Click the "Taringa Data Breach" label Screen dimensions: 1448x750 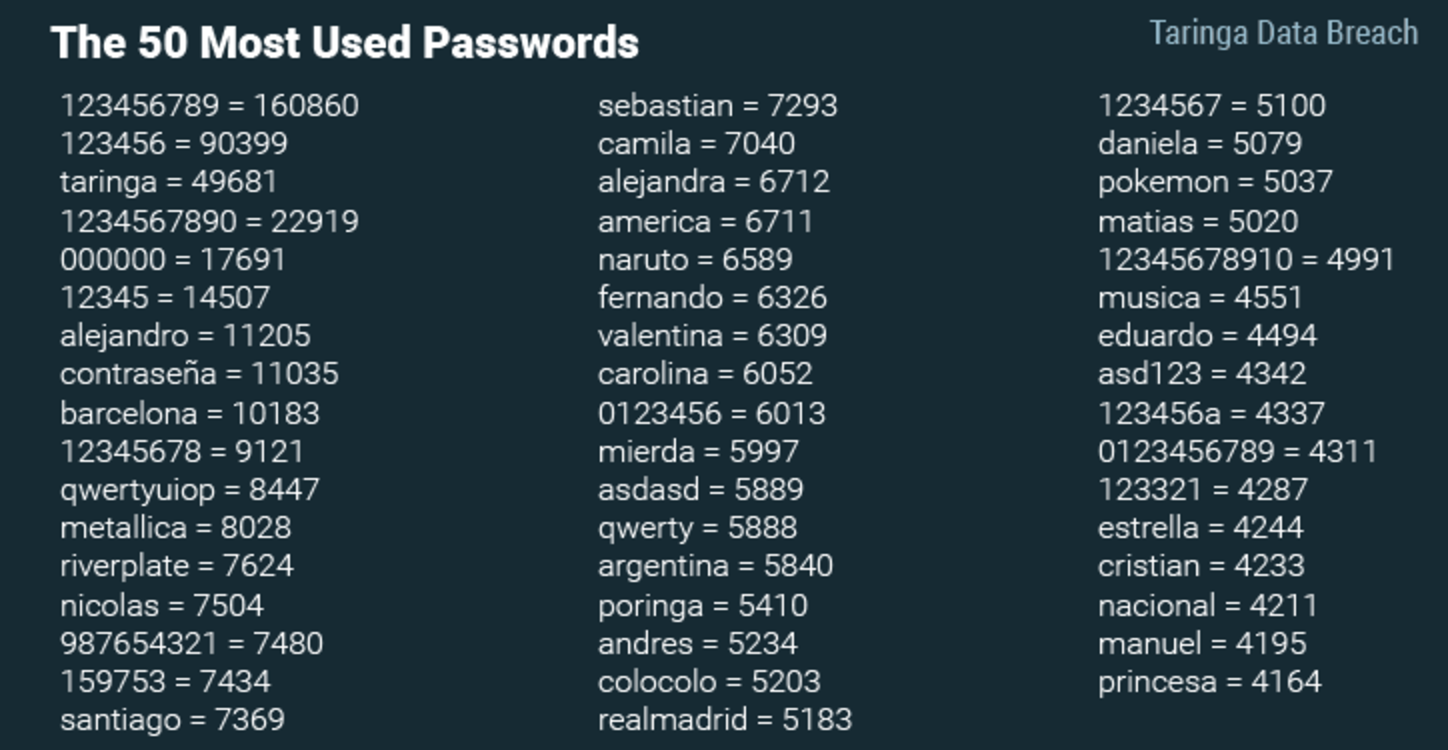tap(1283, 33)
